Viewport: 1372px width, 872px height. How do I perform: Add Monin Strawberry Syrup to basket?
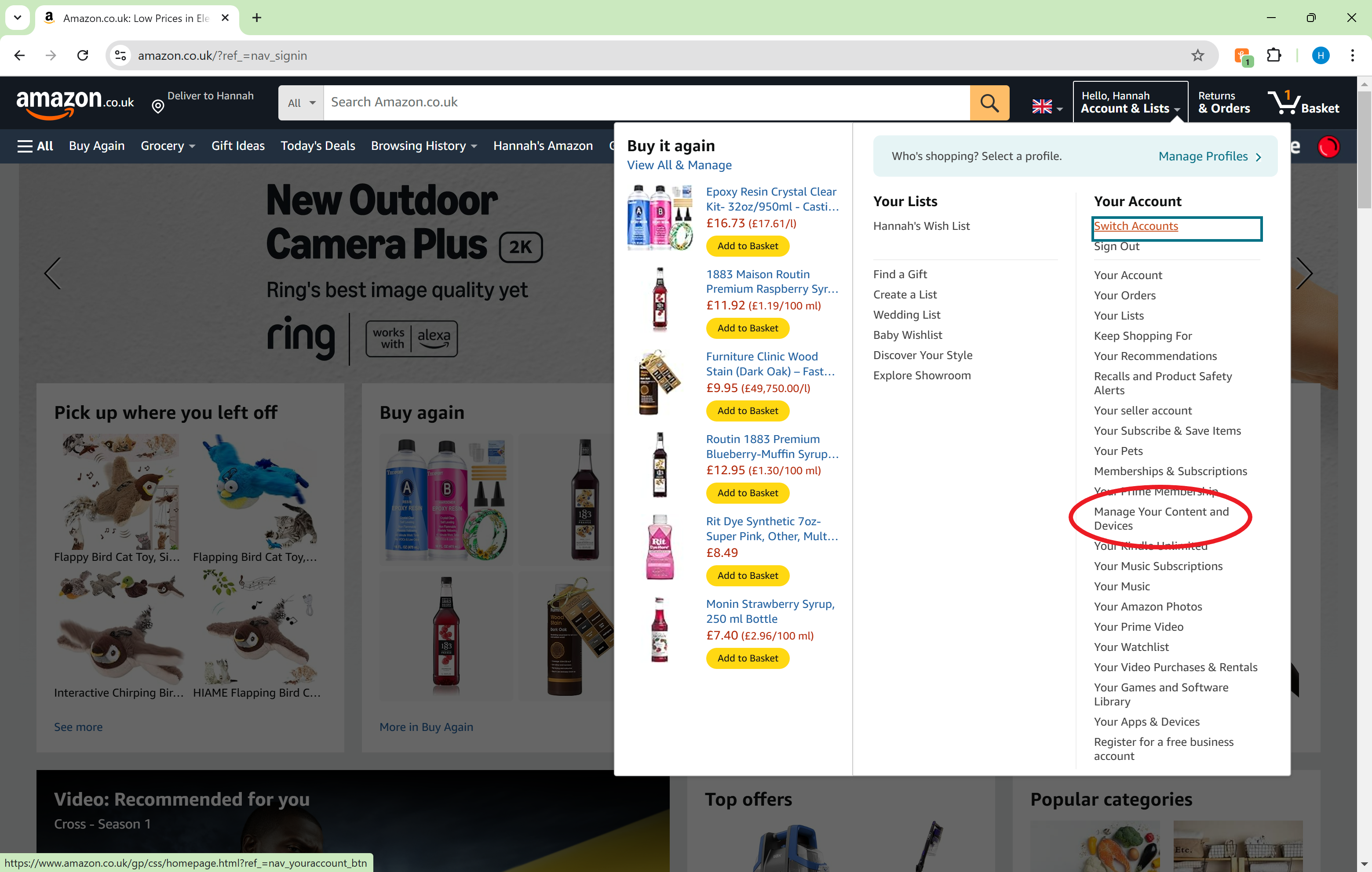tap(748, 658)
